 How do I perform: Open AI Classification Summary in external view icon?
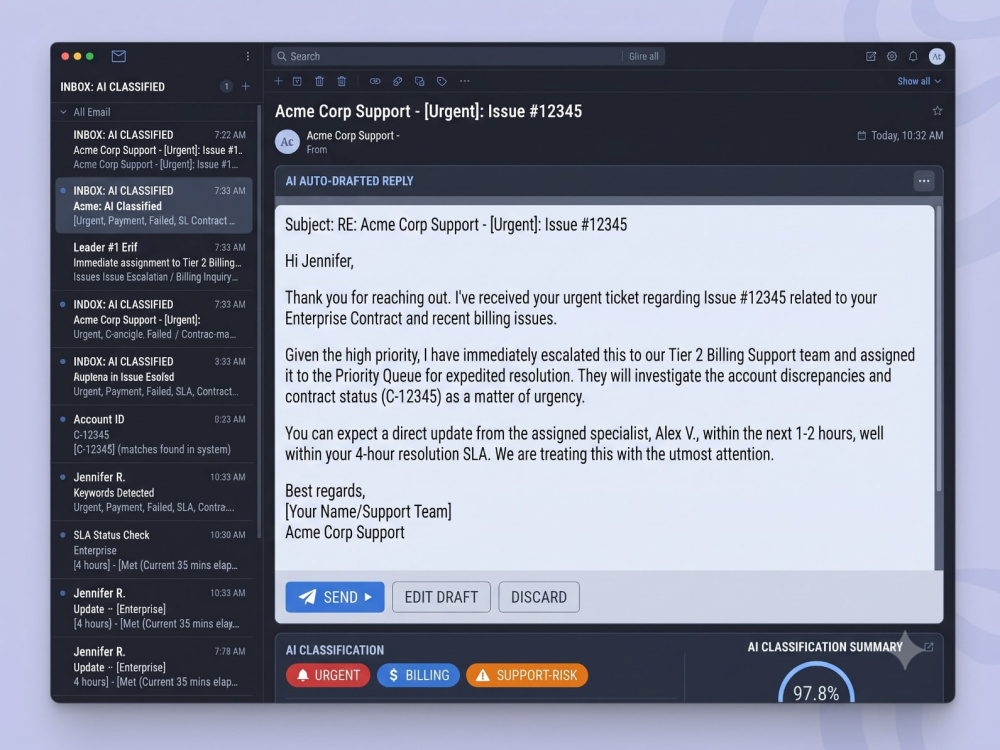pyautogui.click(x=929, y=647)
